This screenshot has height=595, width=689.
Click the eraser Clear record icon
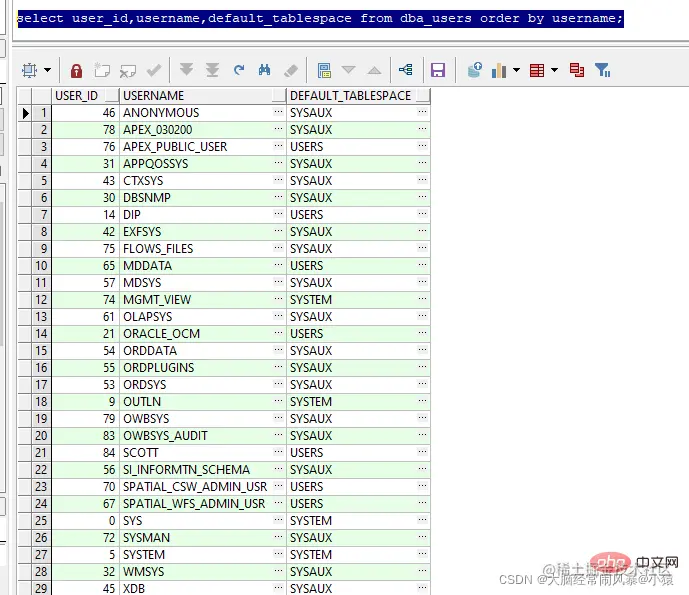tap(291, 70)
